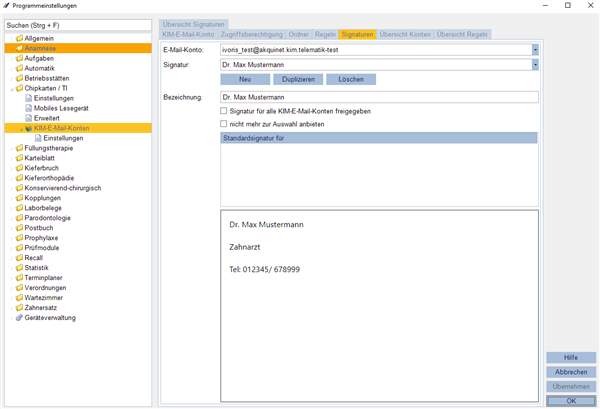The width and height of the screenshot is (600, 409).
Task: Select Konservierend-chirurgisch in the tree
Action: click(63, 188)
